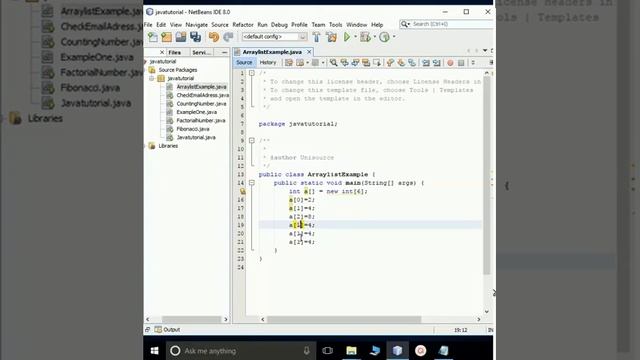Select ExampleOne.java in project tree
Viewport: 640px width, 360px height.
tap(197, 112)
